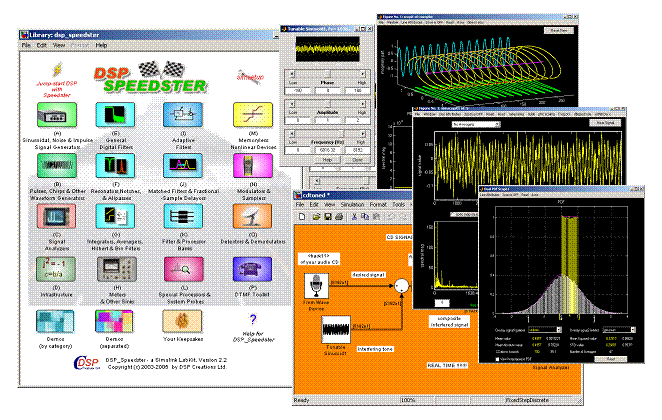Open overlay signal dropdown in PDF scope
662x420 pixels.
[545, 330]
